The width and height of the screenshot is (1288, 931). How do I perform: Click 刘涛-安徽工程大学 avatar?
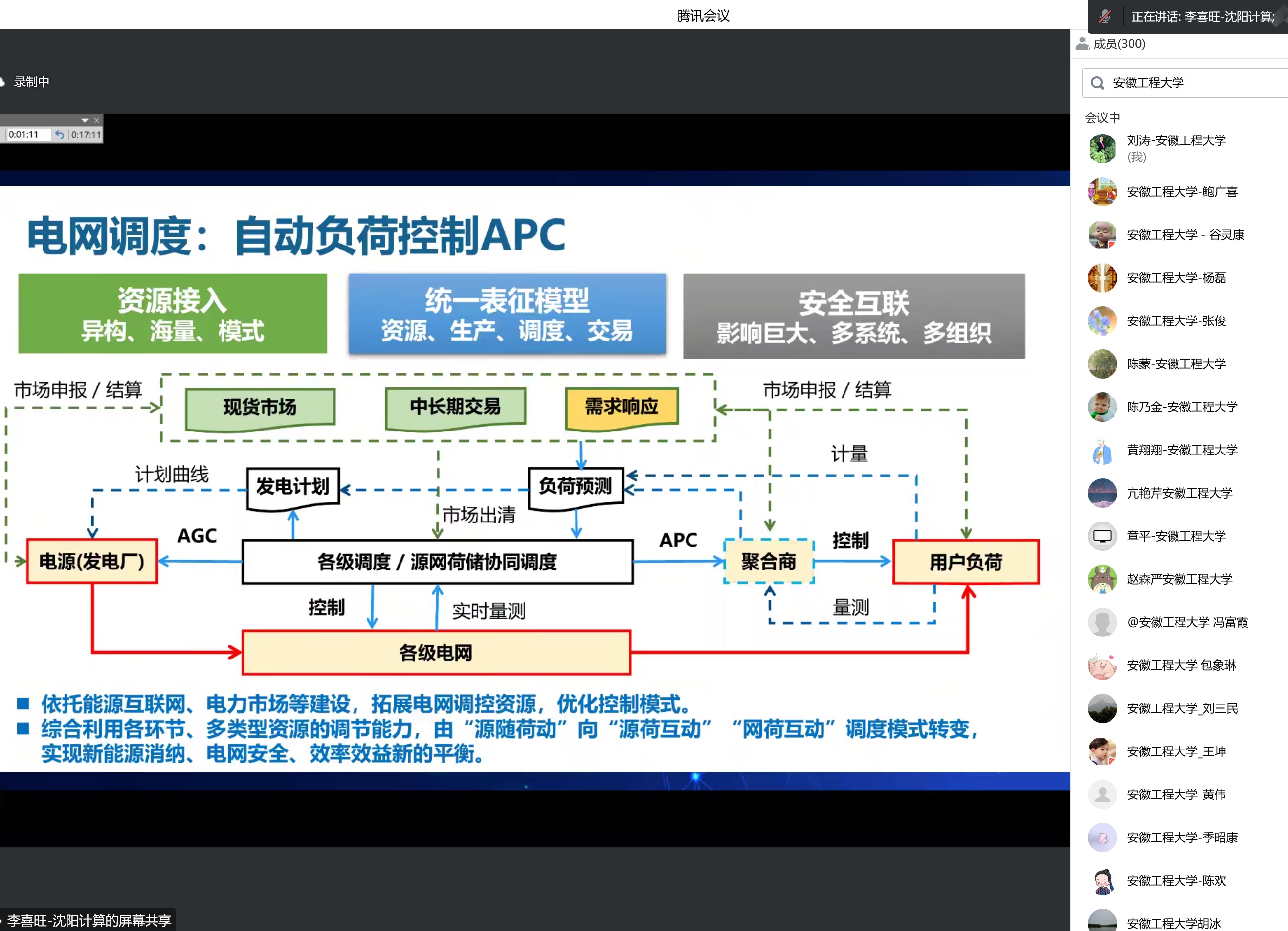click(x=1102, y=148)
